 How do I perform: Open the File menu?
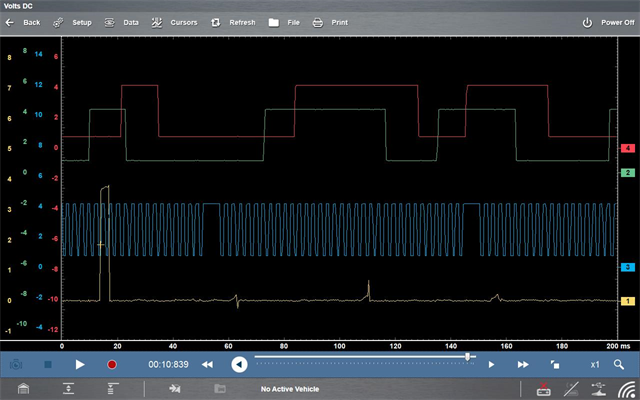[x=284, y=21]
